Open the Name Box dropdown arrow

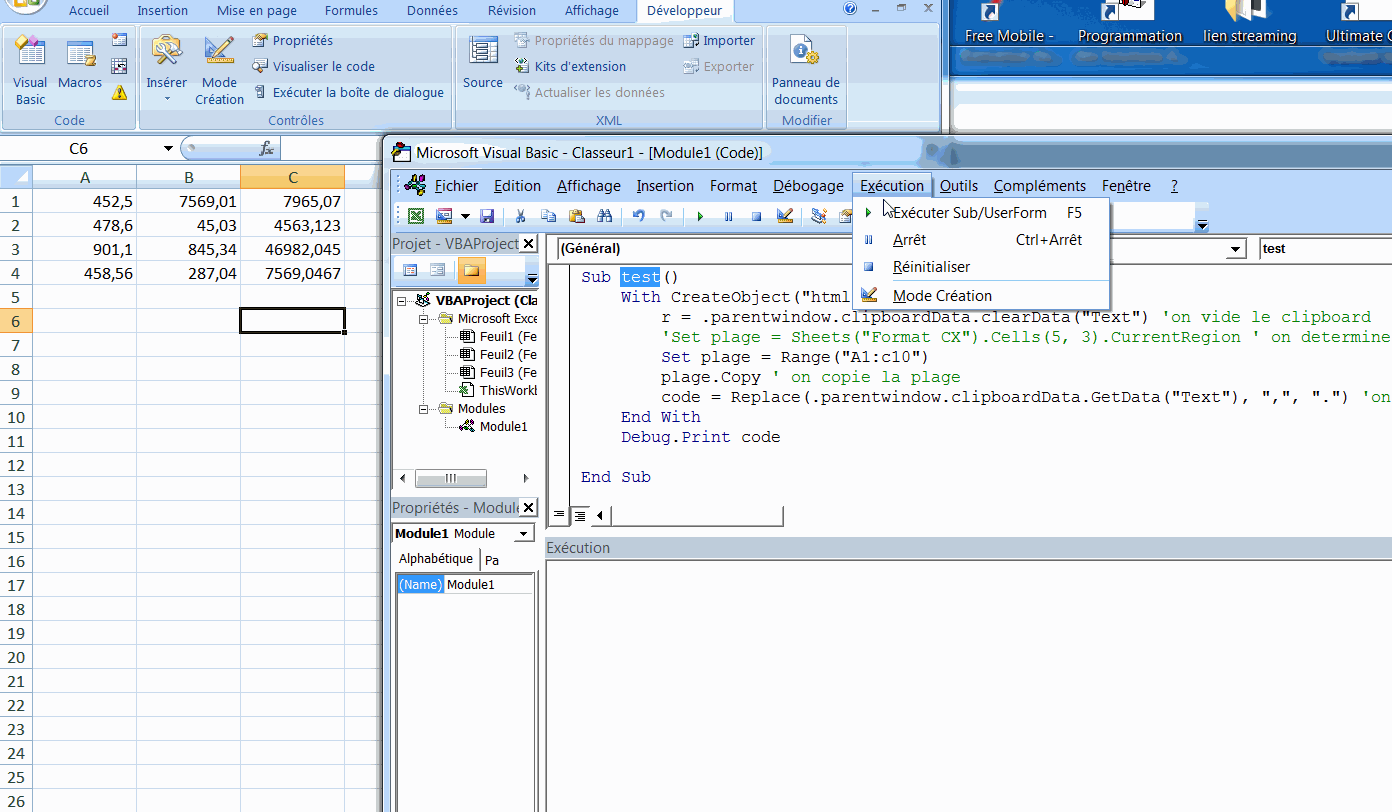coord(168,149)
